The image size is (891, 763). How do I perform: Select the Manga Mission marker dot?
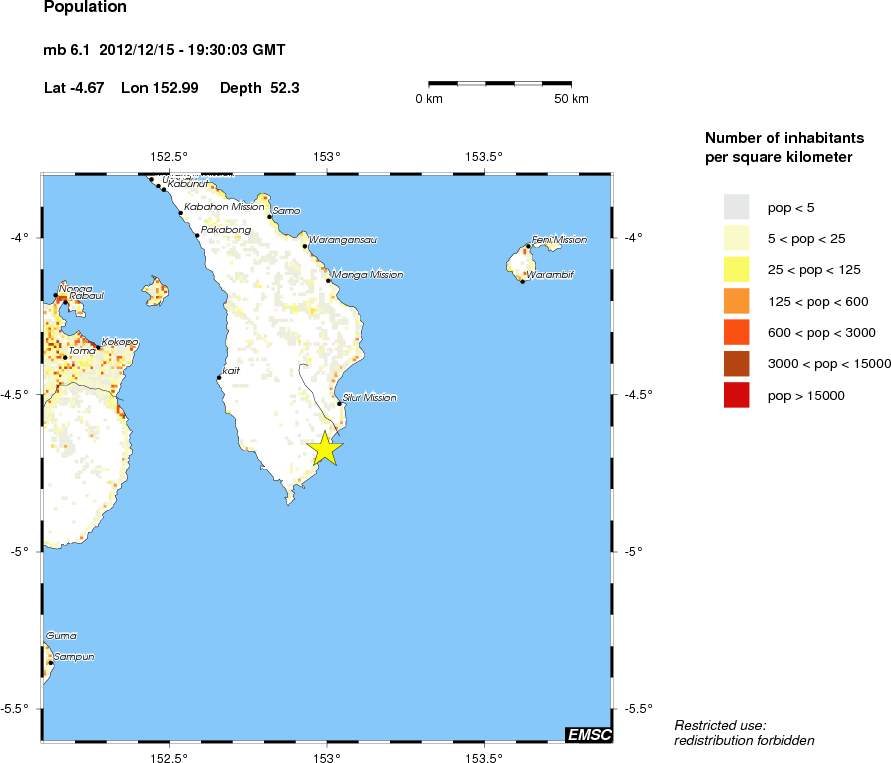328,281
